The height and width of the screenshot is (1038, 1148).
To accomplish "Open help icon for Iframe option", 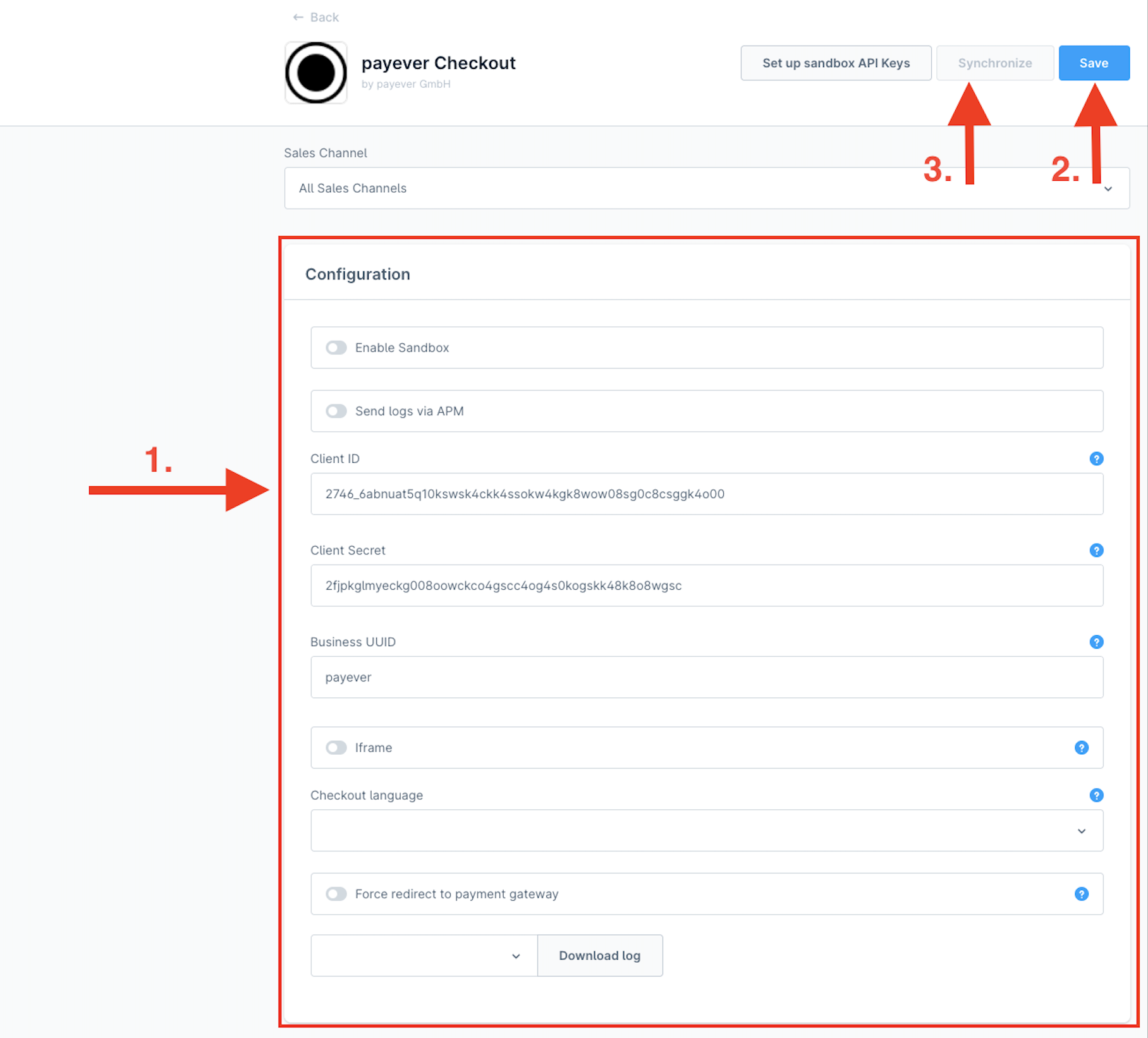I will [x=1082, y=748].
